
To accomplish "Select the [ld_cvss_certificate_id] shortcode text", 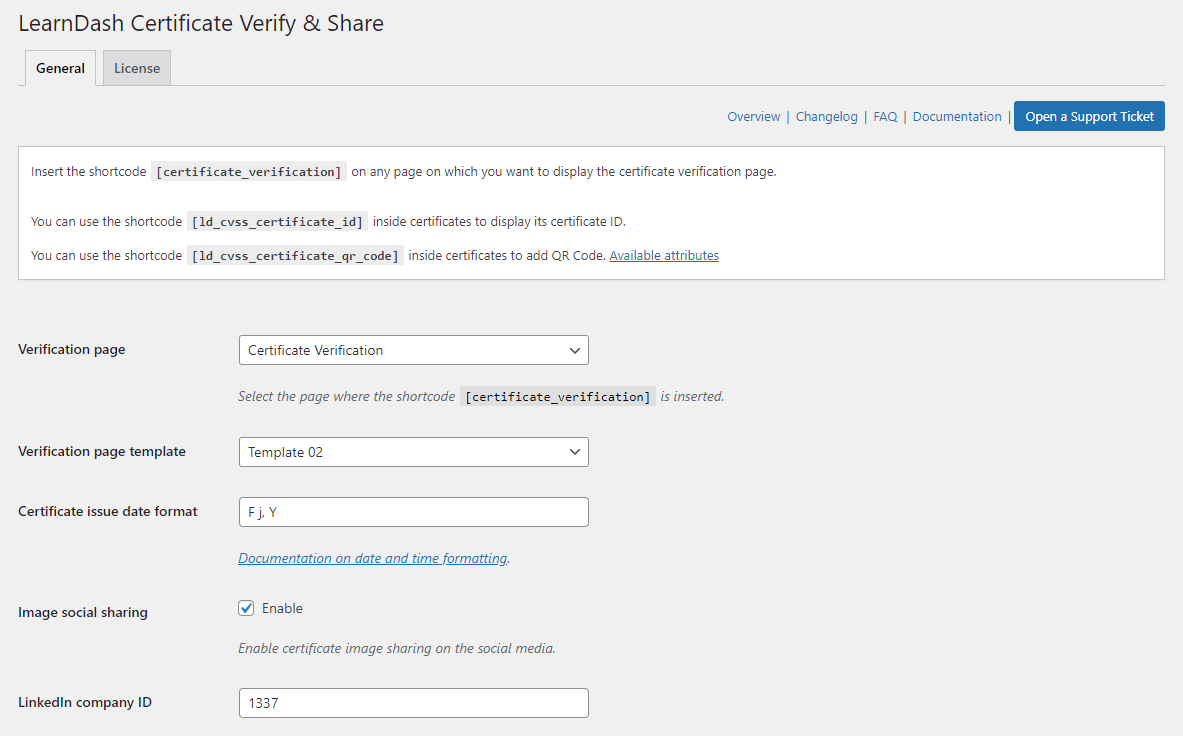I will 278,222.
